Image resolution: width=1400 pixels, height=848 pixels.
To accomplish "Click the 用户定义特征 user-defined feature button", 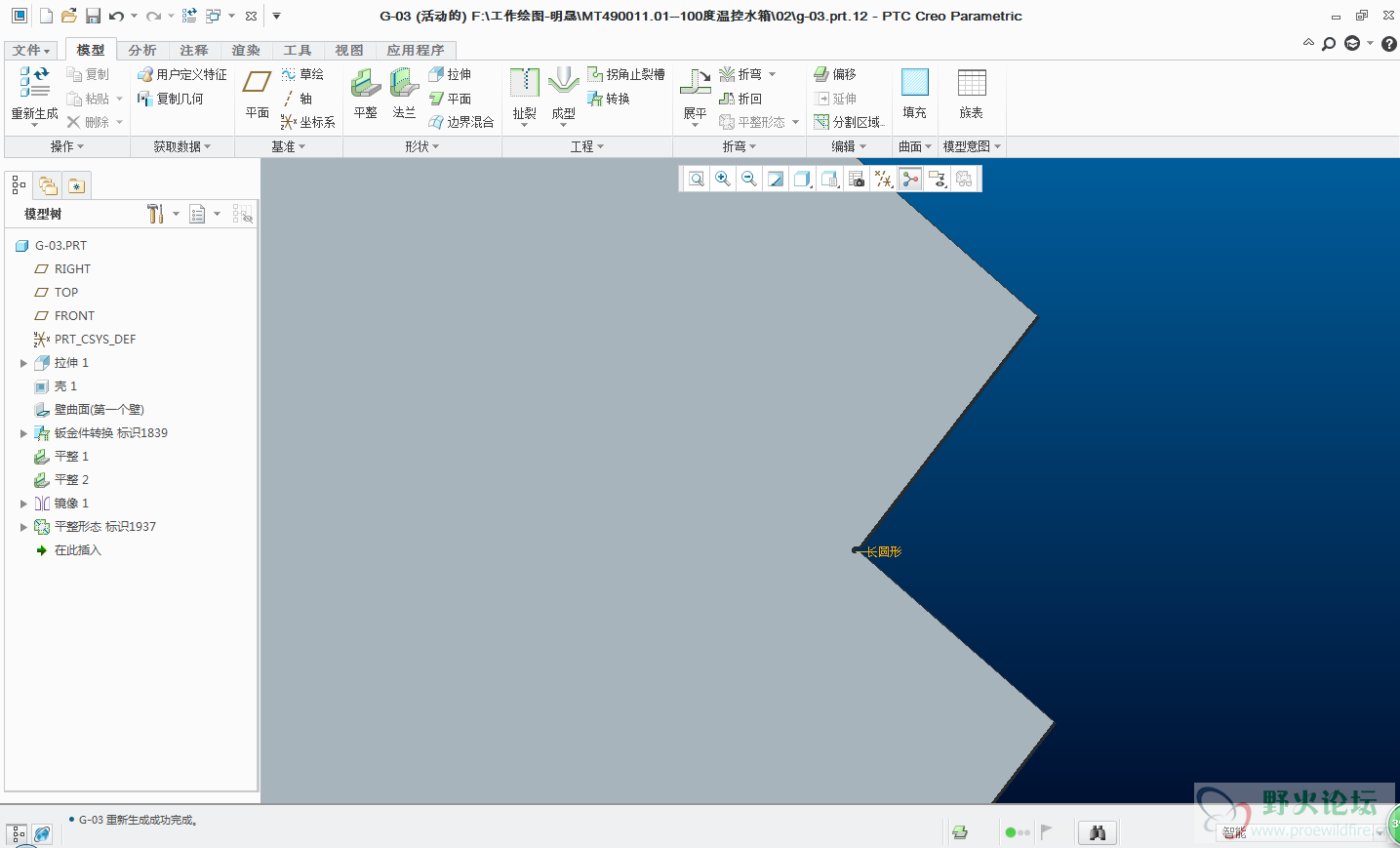I will [182, 74].
